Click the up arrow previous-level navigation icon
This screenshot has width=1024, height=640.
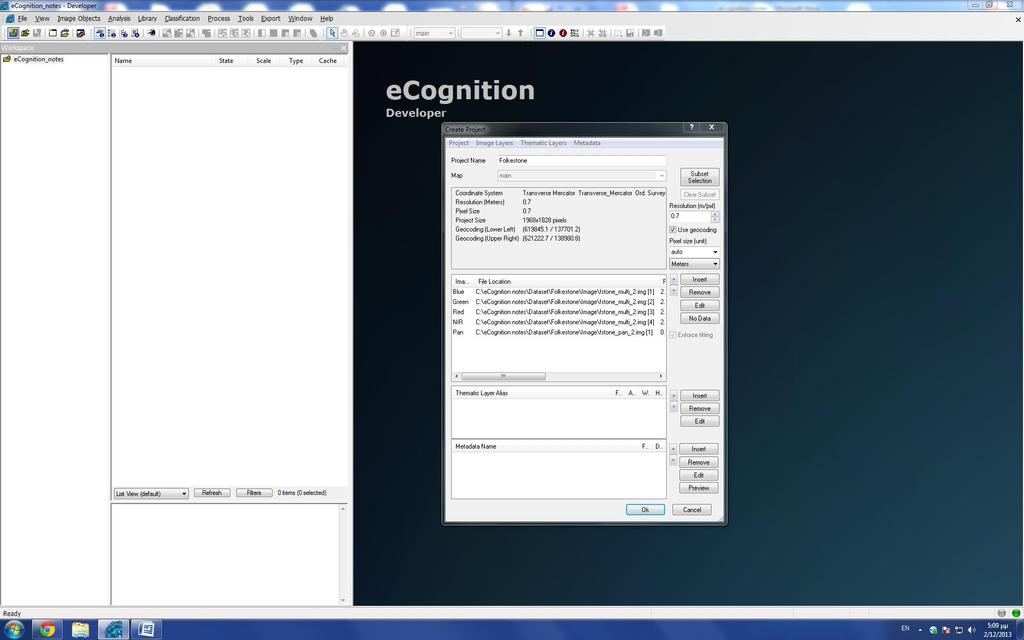click(x=520, y=33)
